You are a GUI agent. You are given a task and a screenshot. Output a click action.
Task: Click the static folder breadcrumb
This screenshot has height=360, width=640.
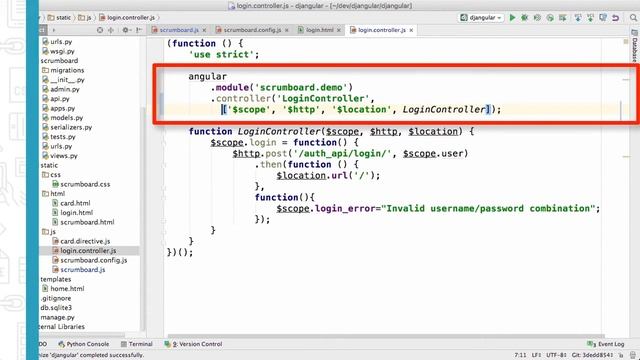(59, 18)
